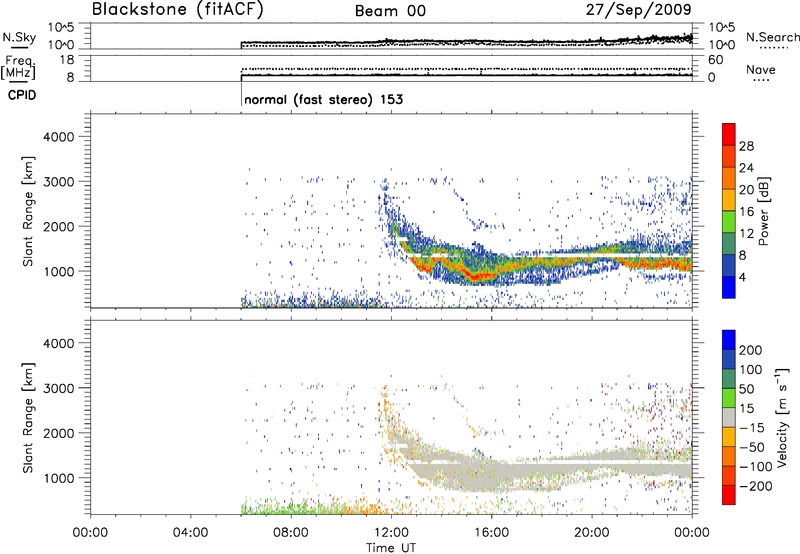
Task: Click the '16:00' time axis label
Action: 491,533
